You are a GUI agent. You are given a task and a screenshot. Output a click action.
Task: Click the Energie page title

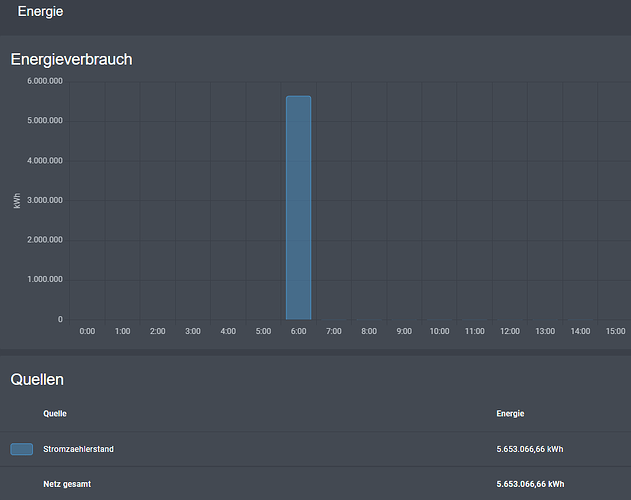(x=42, y=12)
